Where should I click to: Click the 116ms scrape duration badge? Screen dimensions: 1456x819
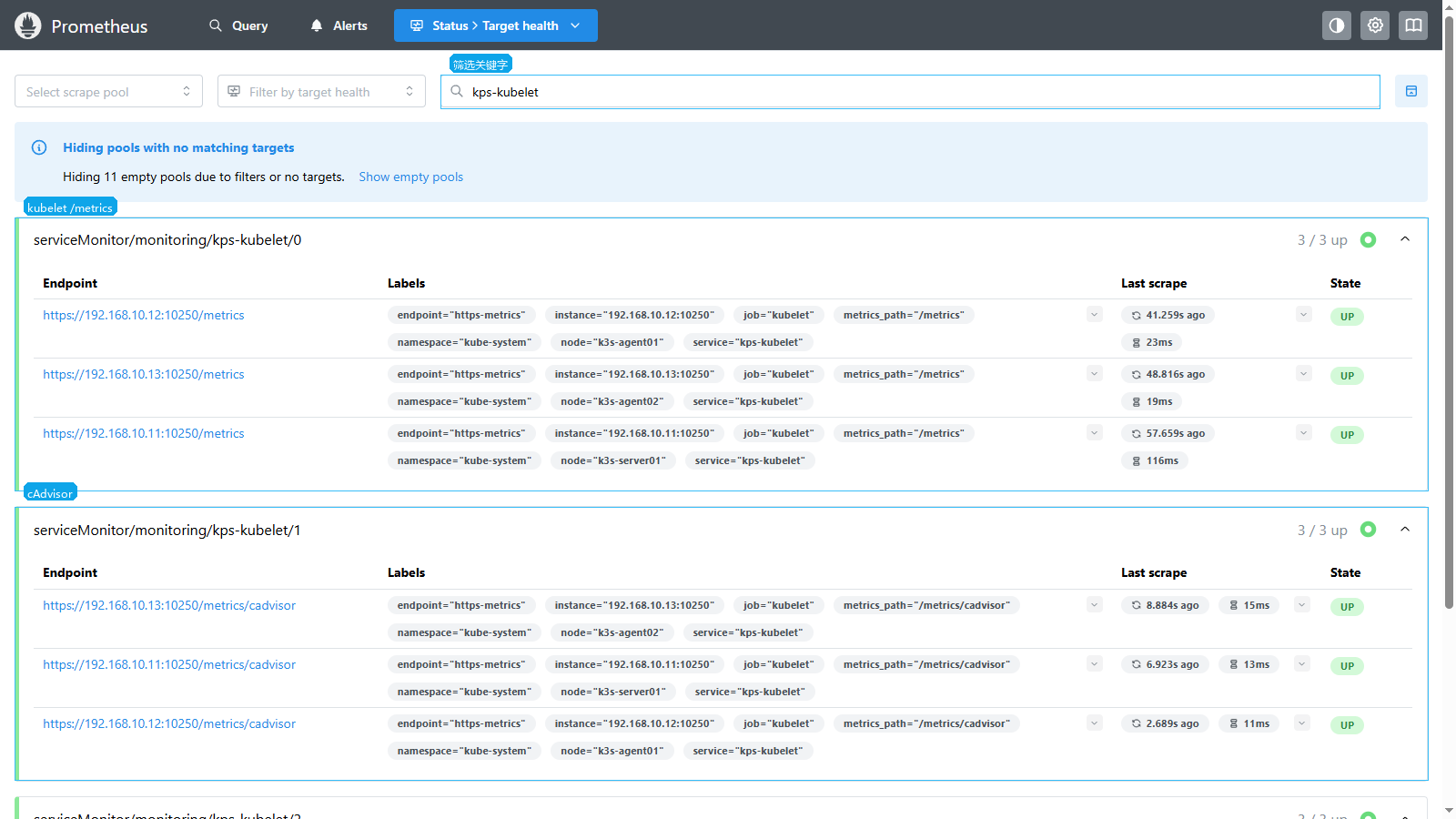[x=1155, y=460]
